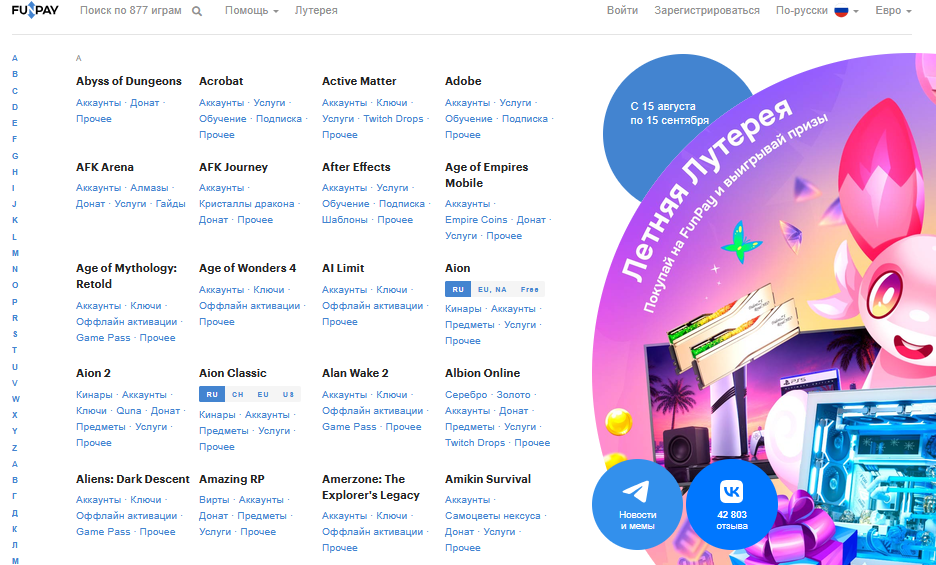Open Серебро under Albion Online
Viewport: 936px width, 565px height.
pos(466,395)
